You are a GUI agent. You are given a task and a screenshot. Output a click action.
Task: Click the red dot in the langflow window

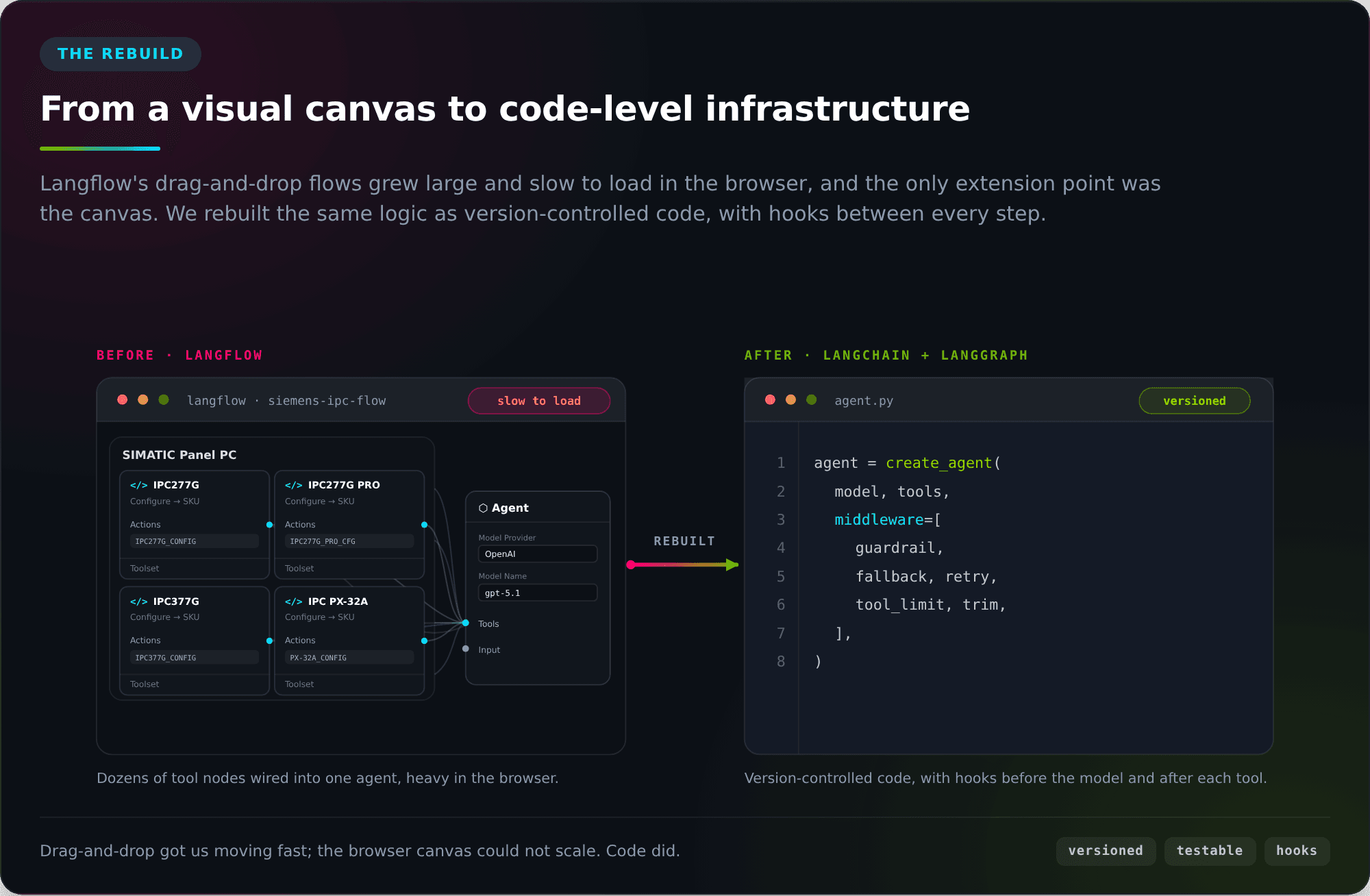[123, 400]
